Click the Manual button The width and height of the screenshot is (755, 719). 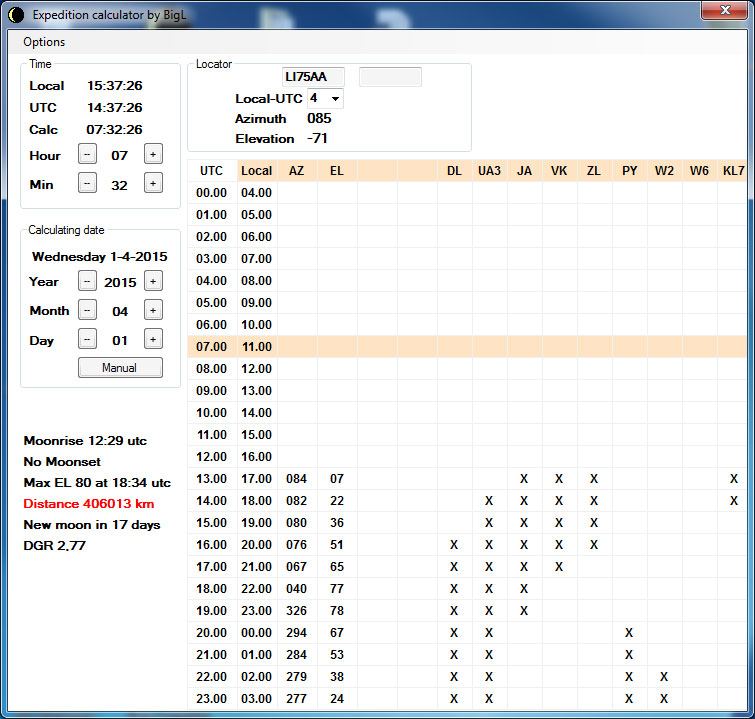pyautogui.click(x=120, y=368)
